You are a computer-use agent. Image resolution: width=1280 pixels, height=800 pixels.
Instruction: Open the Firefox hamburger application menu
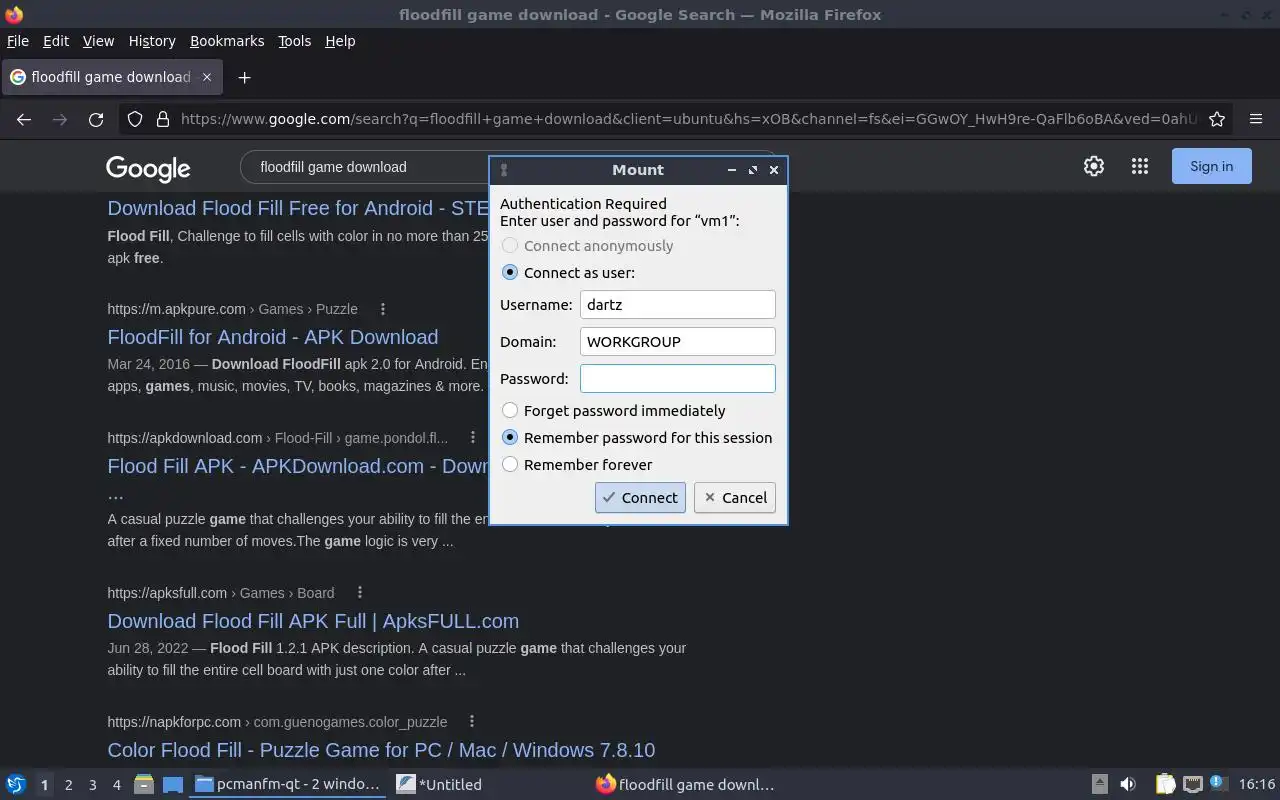pyautogui.click(x=1256, y=119)
